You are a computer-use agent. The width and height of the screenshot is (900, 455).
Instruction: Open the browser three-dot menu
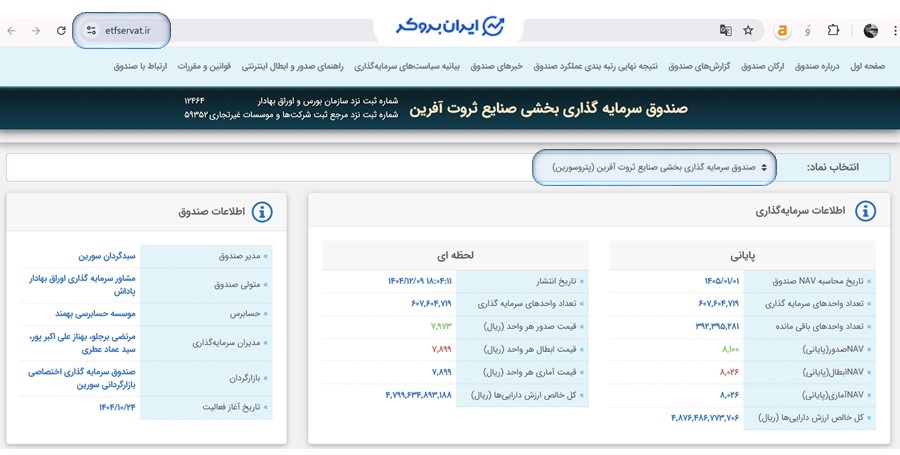click(x=895, y=30)
